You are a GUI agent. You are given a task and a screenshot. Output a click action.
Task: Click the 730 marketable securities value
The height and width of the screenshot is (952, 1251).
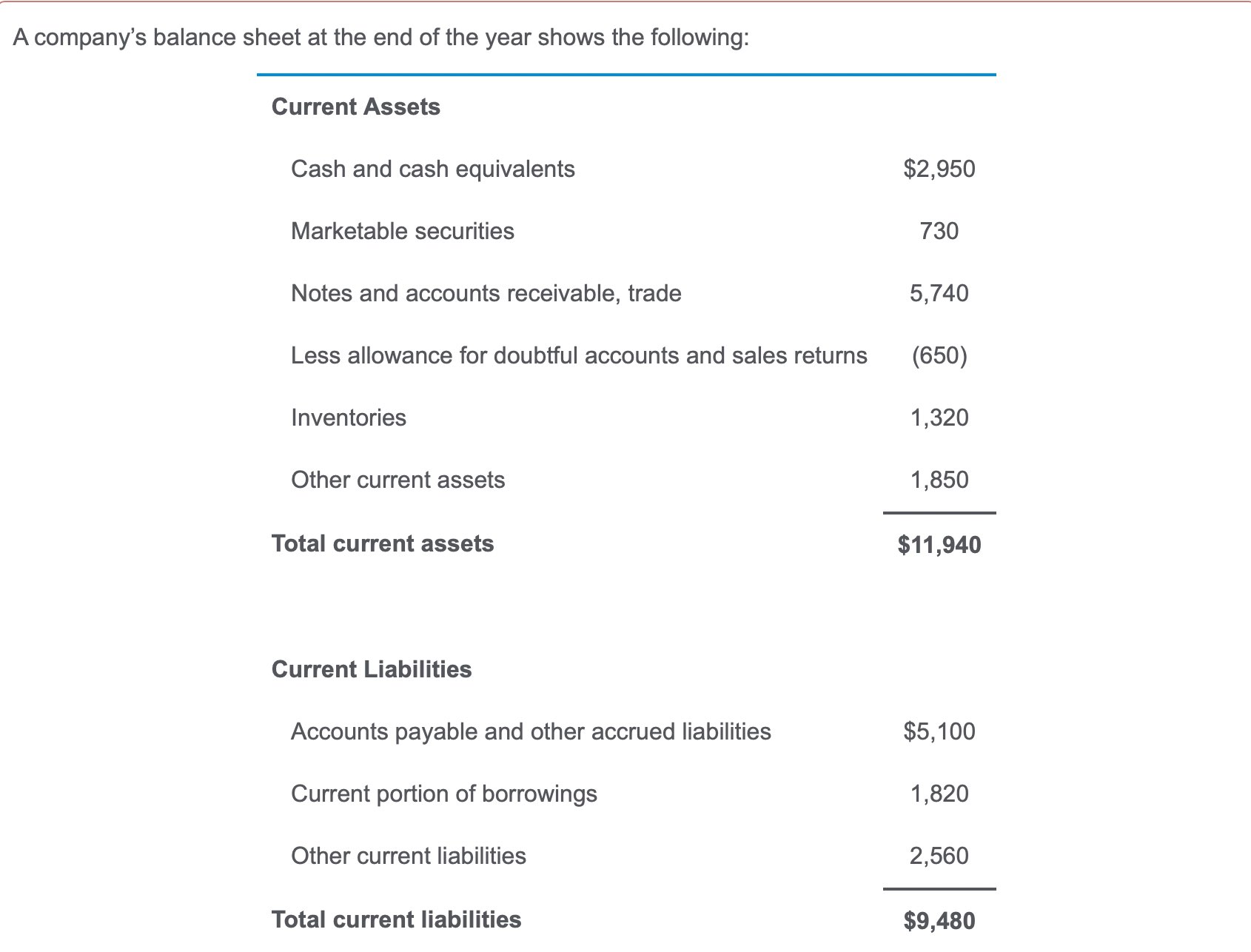click(939, 231)
